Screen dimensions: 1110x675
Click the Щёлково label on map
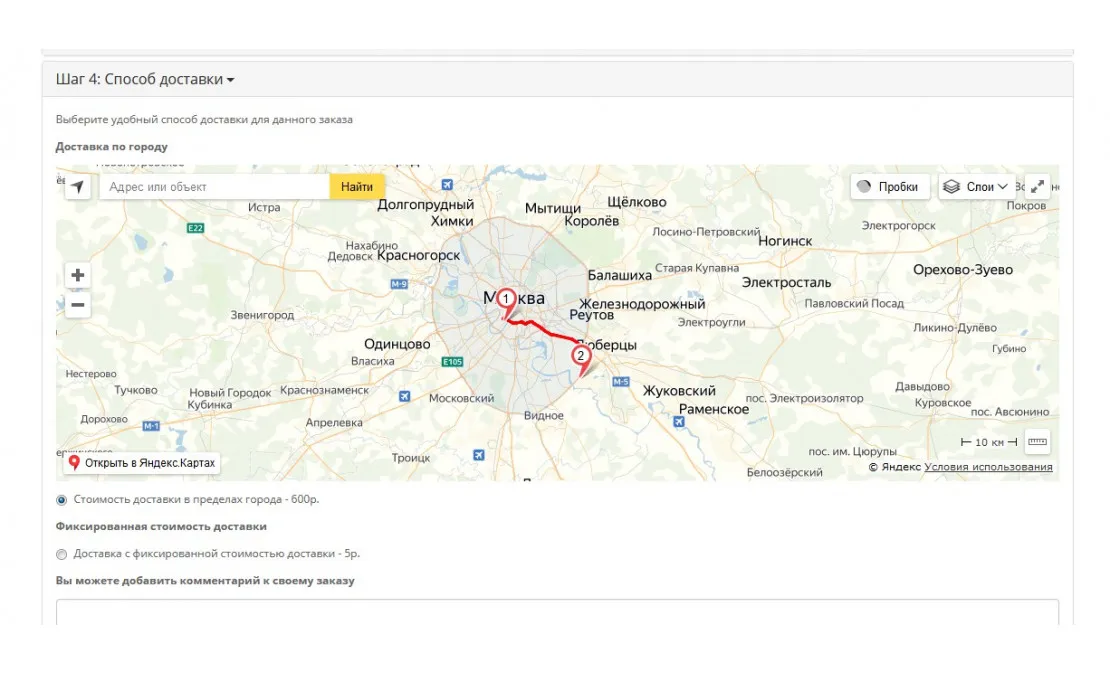(x=637, y=202)
